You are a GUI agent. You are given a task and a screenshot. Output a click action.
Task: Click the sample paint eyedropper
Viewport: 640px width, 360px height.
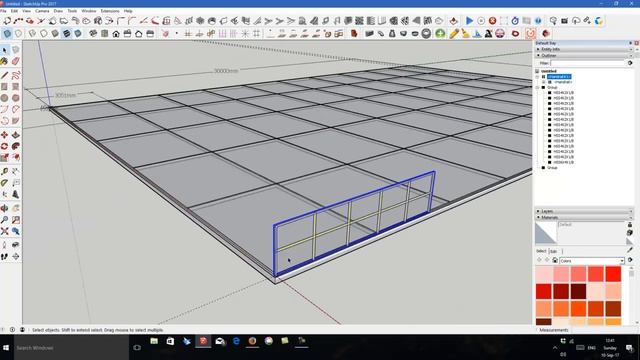click(x=630, y=250)
